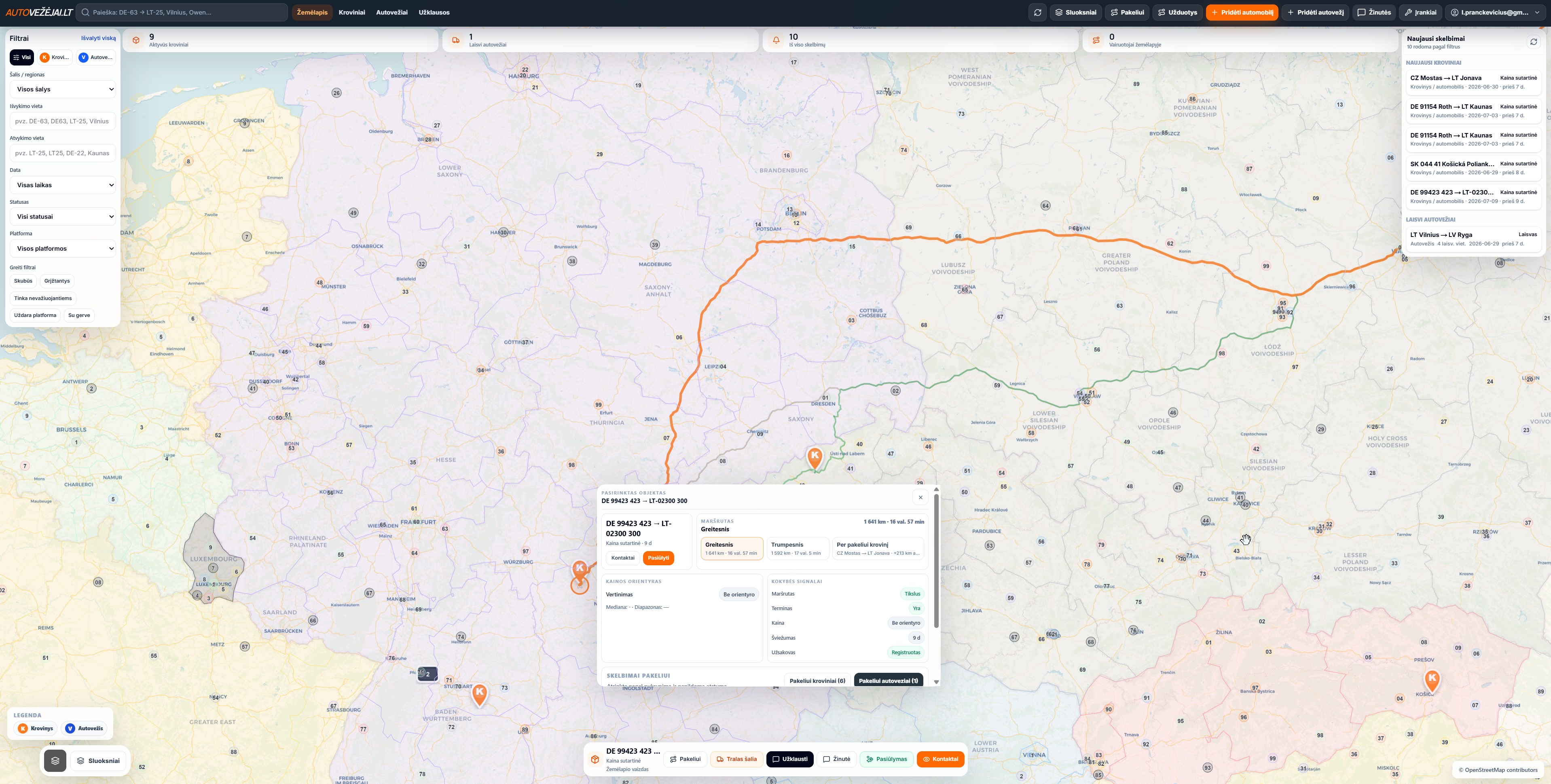Open the Visas laikas date dropdown
The image size is (1551, 784).
(63, 185)
